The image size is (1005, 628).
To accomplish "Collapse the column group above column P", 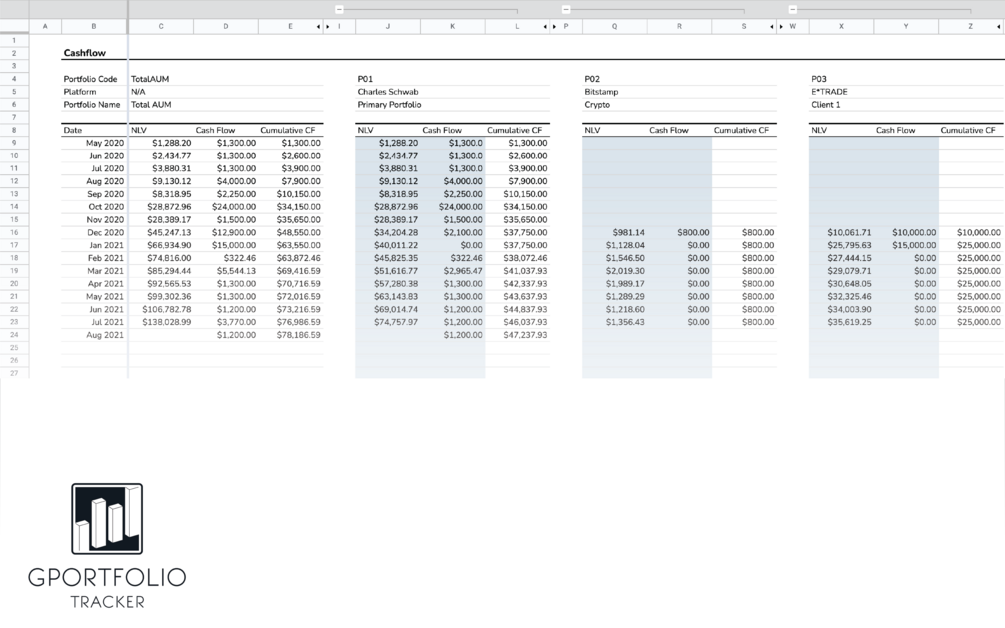I will click(x=566, y=9).
